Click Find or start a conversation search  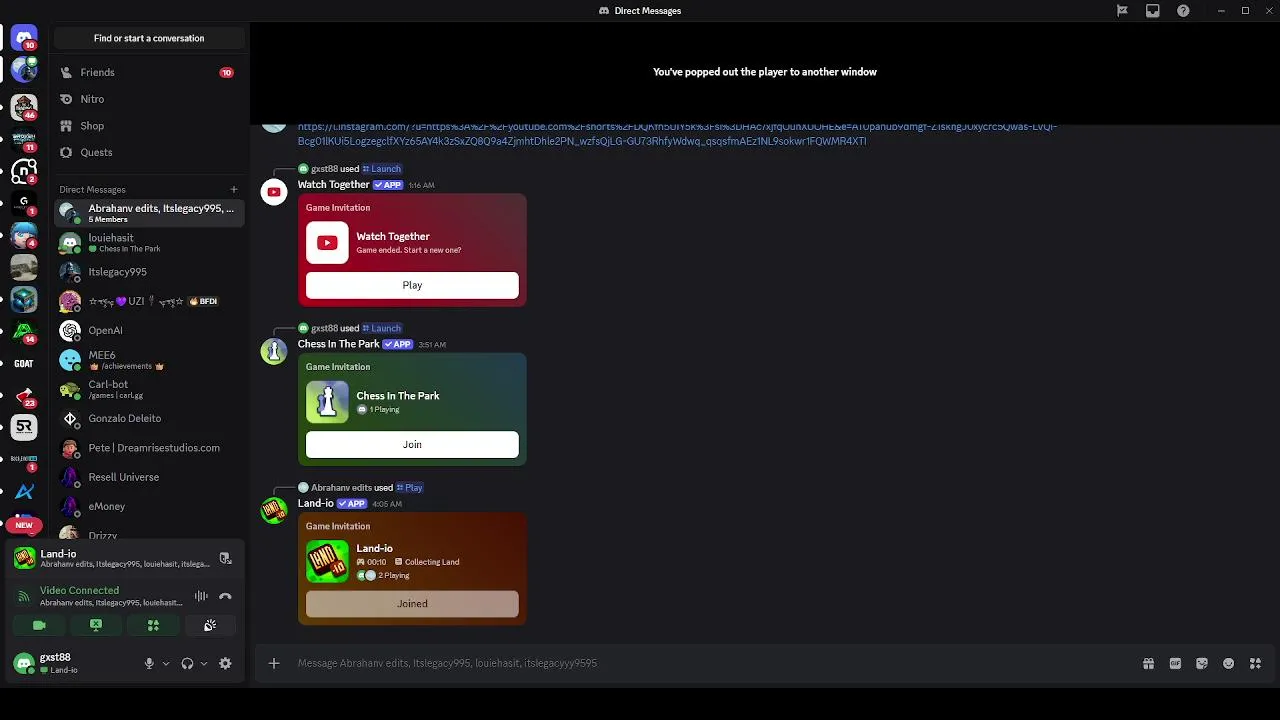click(x=149, y=38)
